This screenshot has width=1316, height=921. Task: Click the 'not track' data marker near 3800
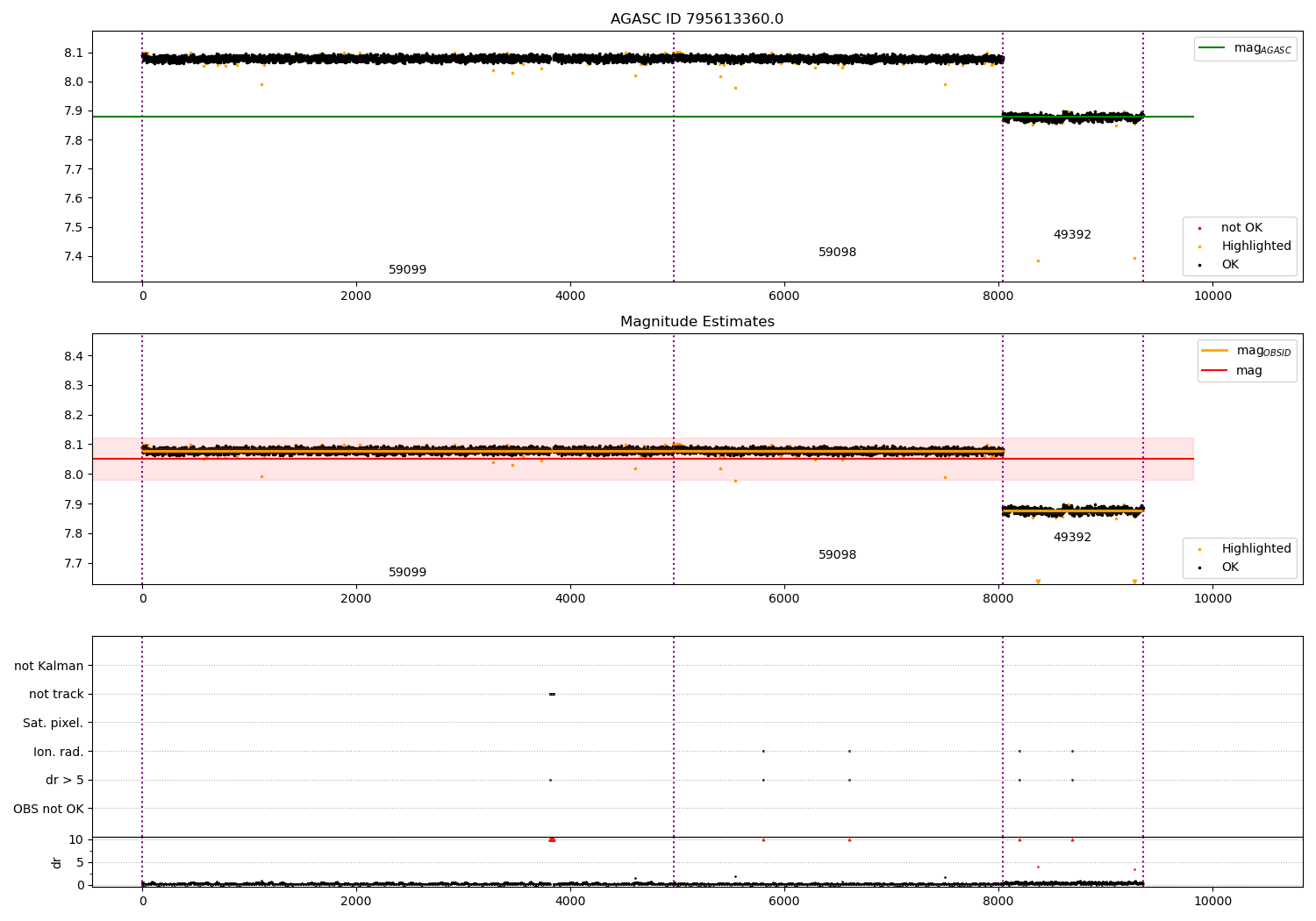click(552, 694)
